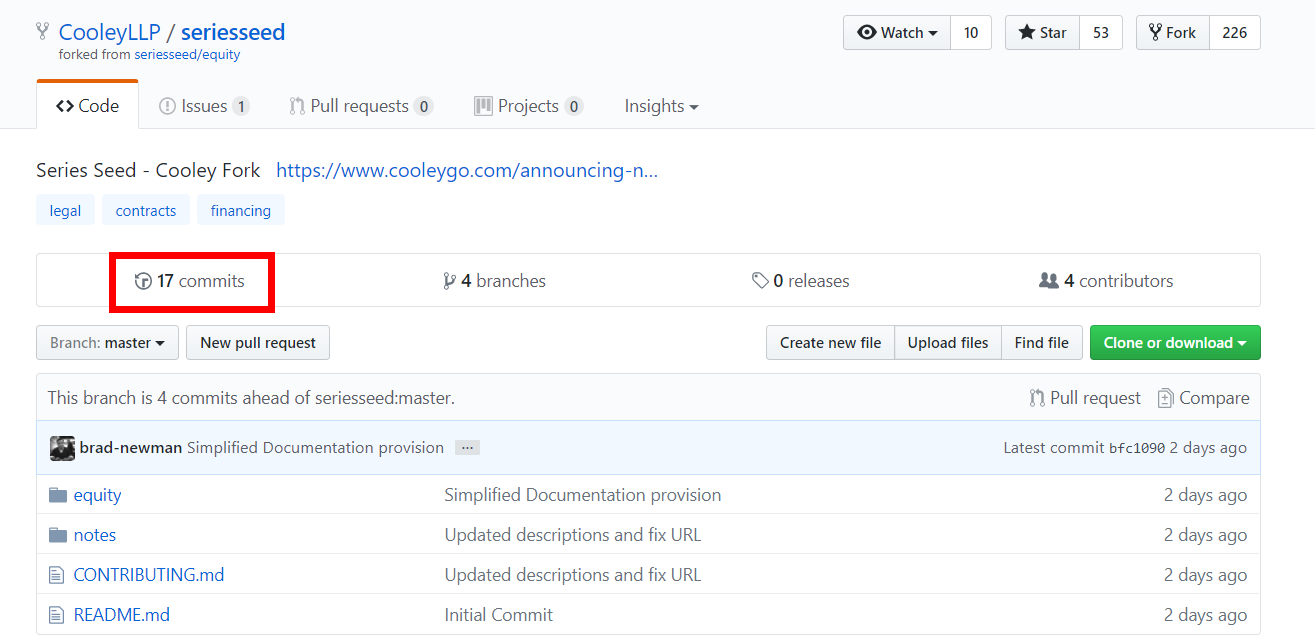Click brad-newman's avatar thumbnail

coord(62,448)
